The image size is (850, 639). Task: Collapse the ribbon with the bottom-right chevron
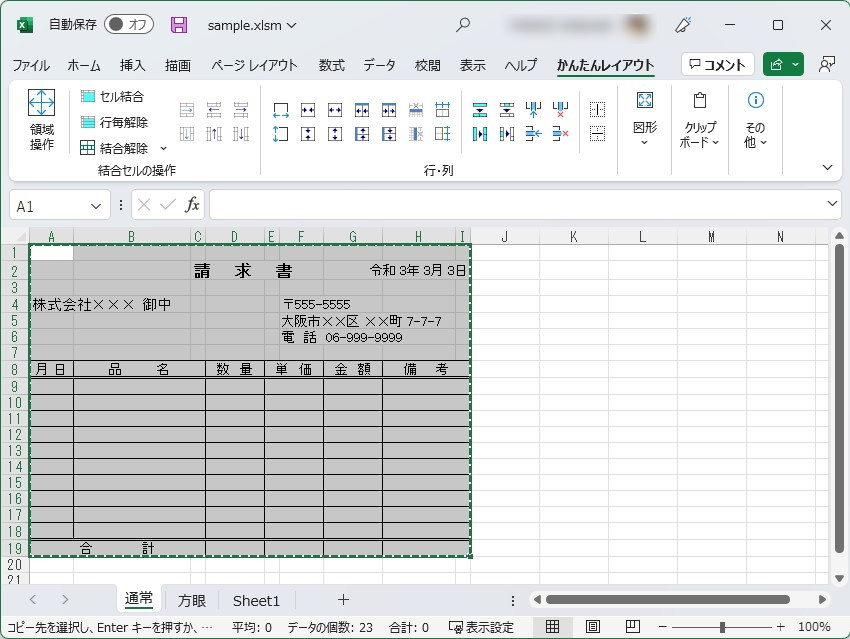[827, 168]
